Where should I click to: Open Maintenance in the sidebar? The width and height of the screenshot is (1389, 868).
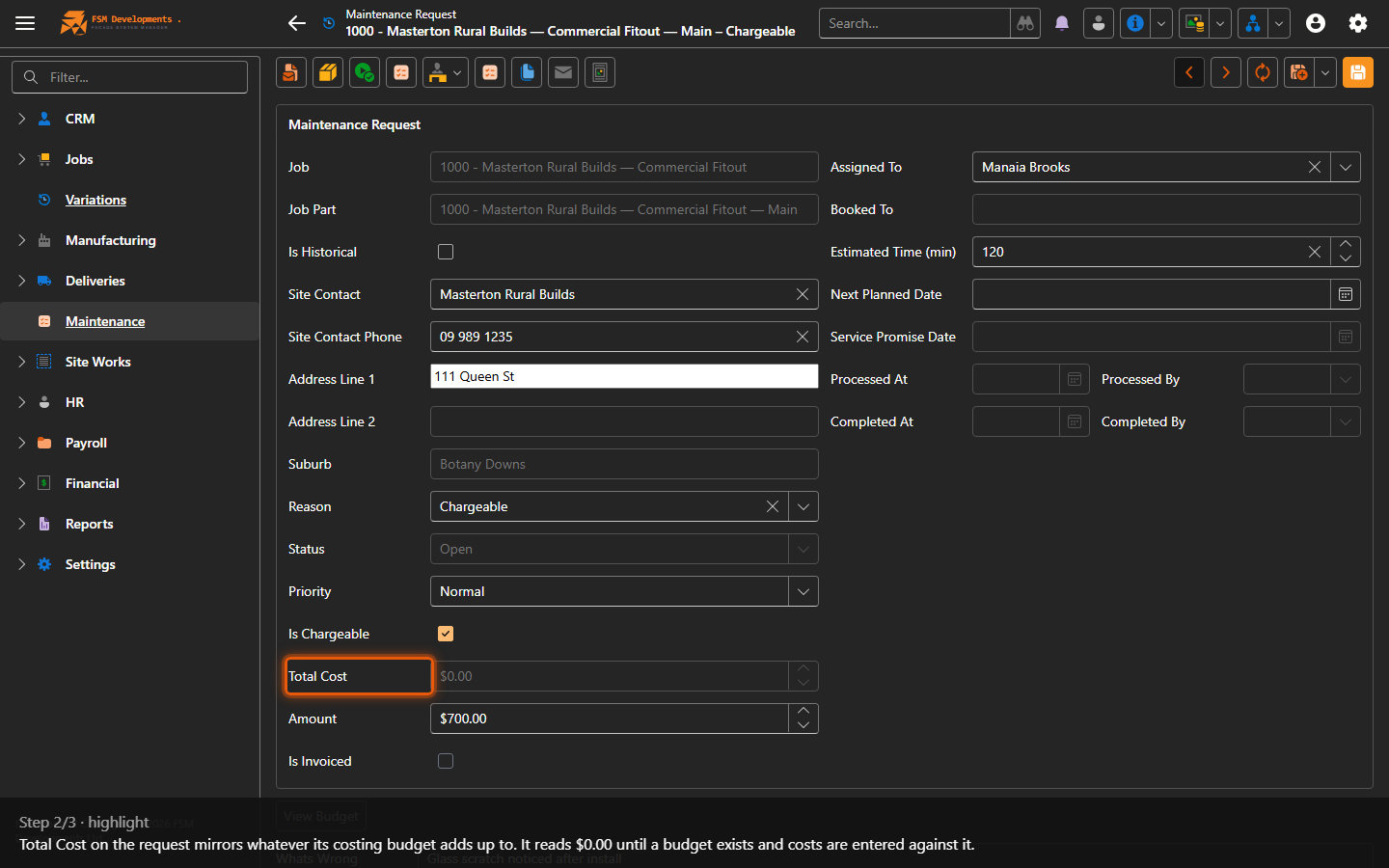pos(105,321)
